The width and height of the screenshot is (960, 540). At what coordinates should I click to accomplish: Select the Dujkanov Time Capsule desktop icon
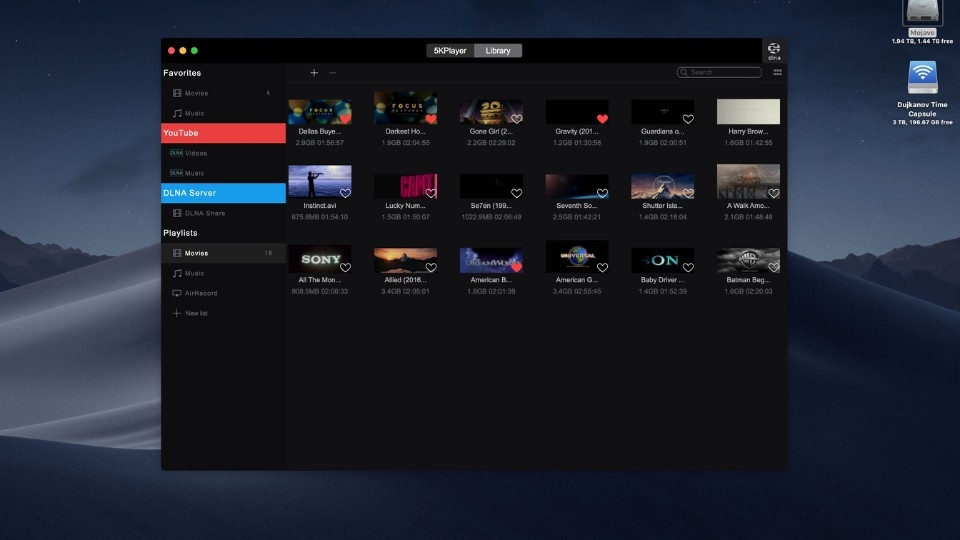coord(922,78)
